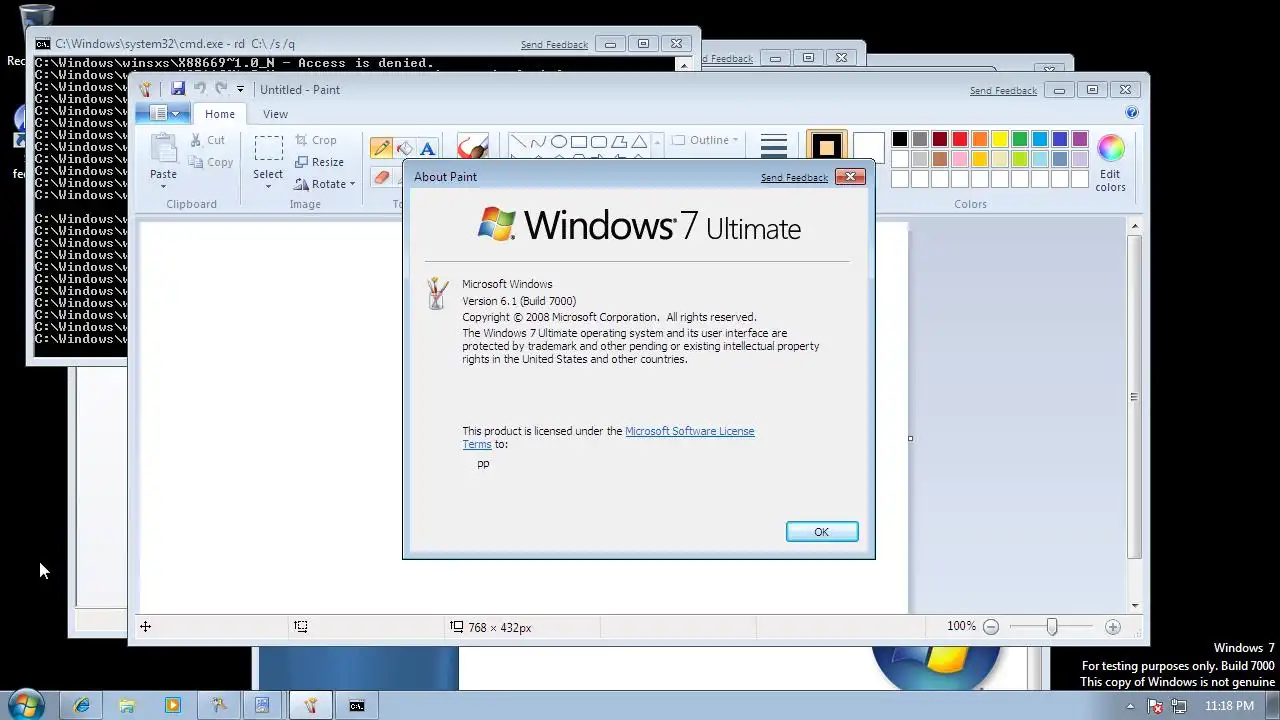Switch to cmd.exe via its taskbar button
Screen dimensions: 1280x720
[x=357, y=705]
